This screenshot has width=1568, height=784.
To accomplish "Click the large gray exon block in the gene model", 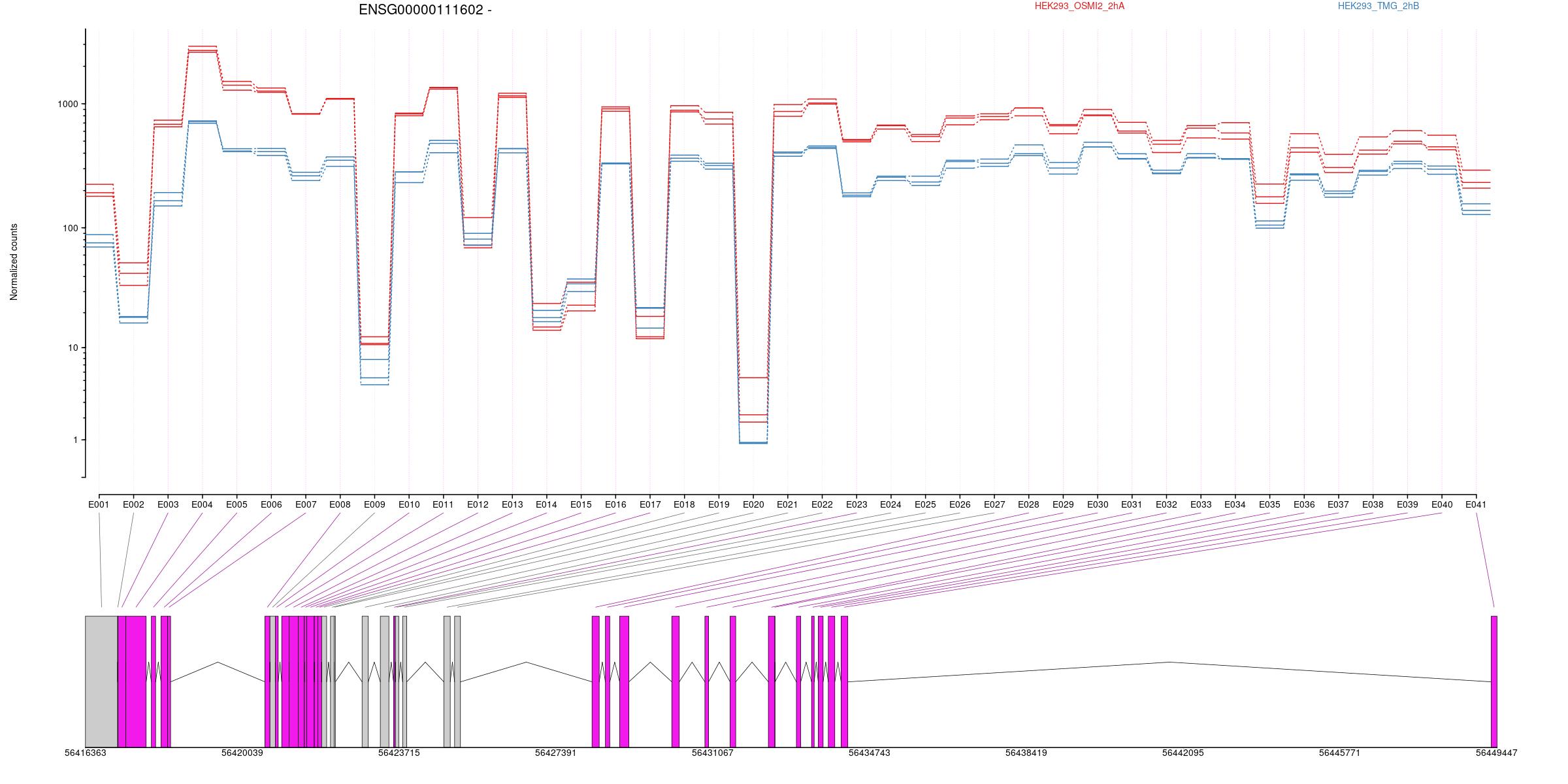I will coord(101,681).
